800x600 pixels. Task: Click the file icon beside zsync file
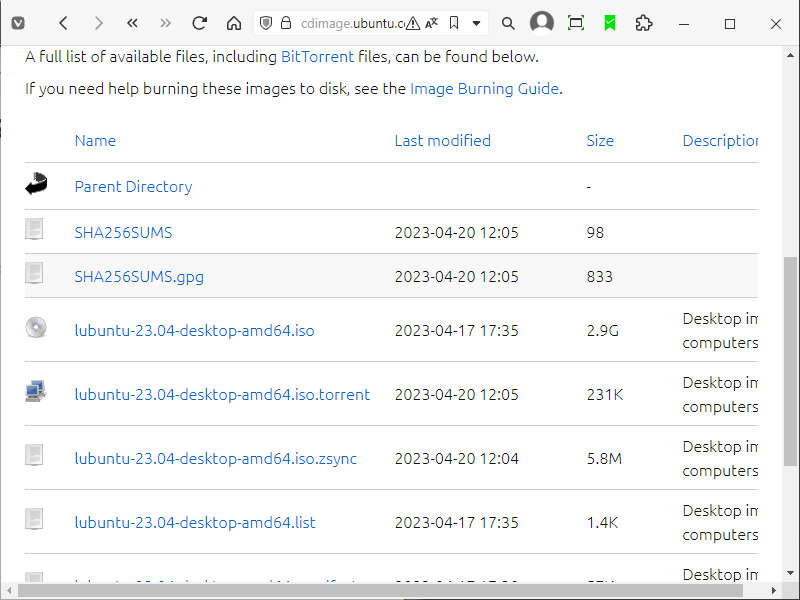[x=34, y=455]
